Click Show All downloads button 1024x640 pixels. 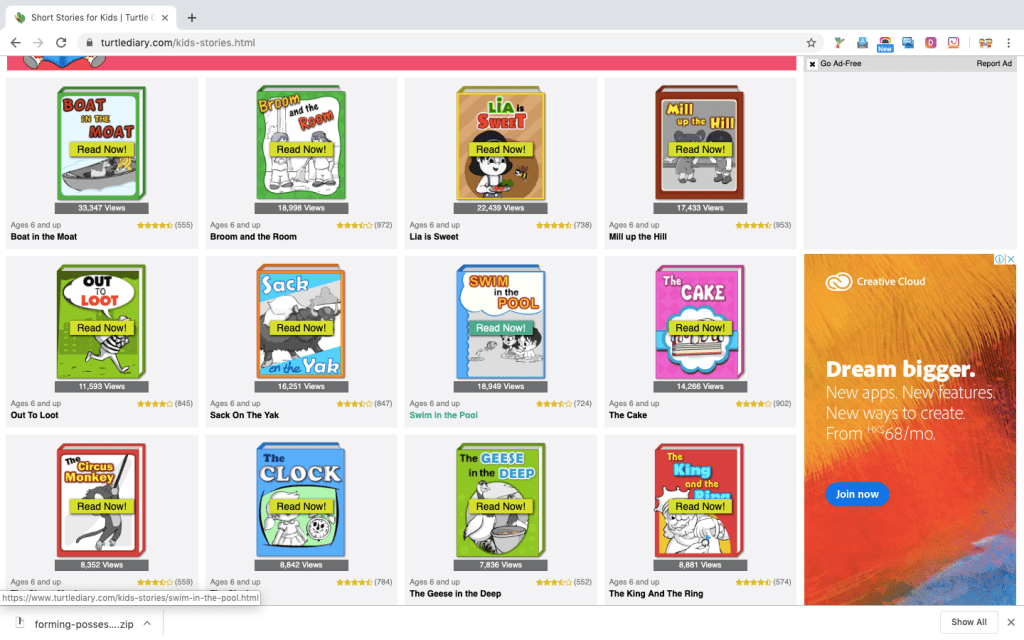968,622
